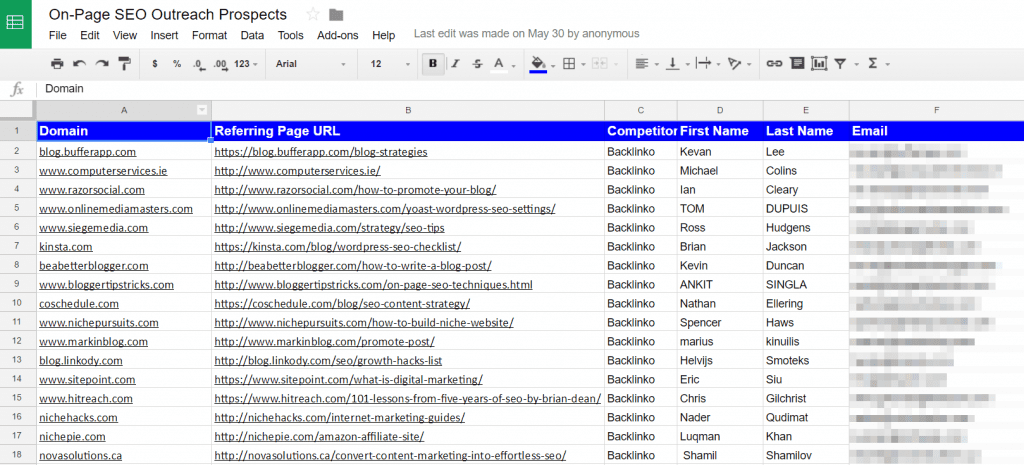Select the Referring Page URL header cell
Screen dimensions: 1024x465
[408, 131]
